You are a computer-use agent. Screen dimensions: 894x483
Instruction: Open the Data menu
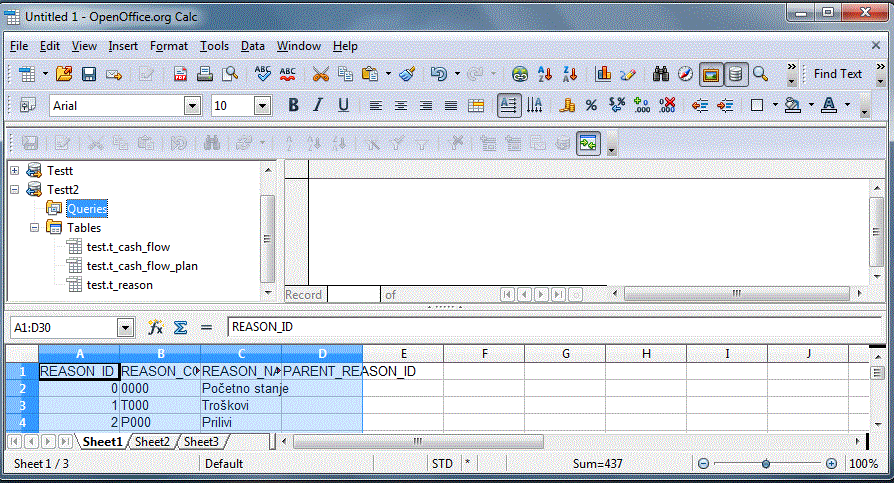coord(253,46)
